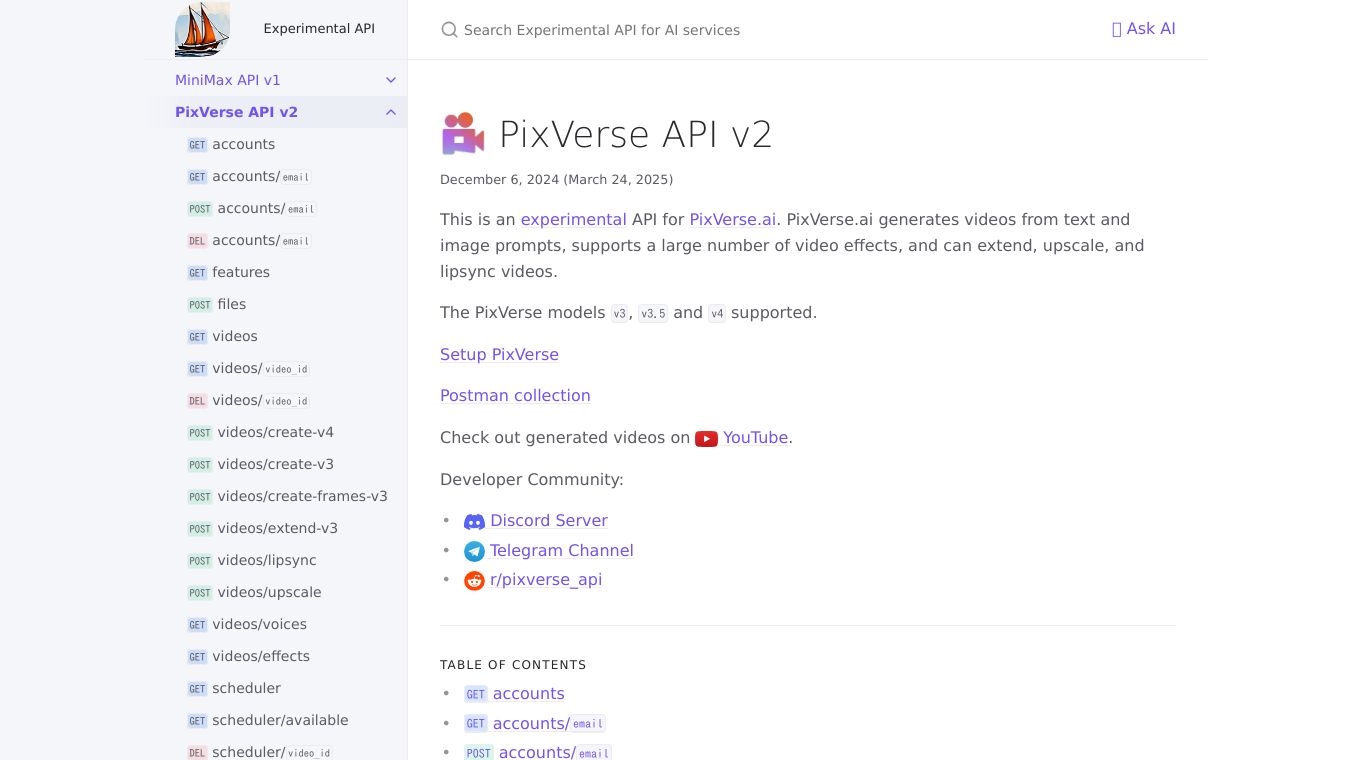Visit the r/pixverse_api subreddit link

point(546,580)
